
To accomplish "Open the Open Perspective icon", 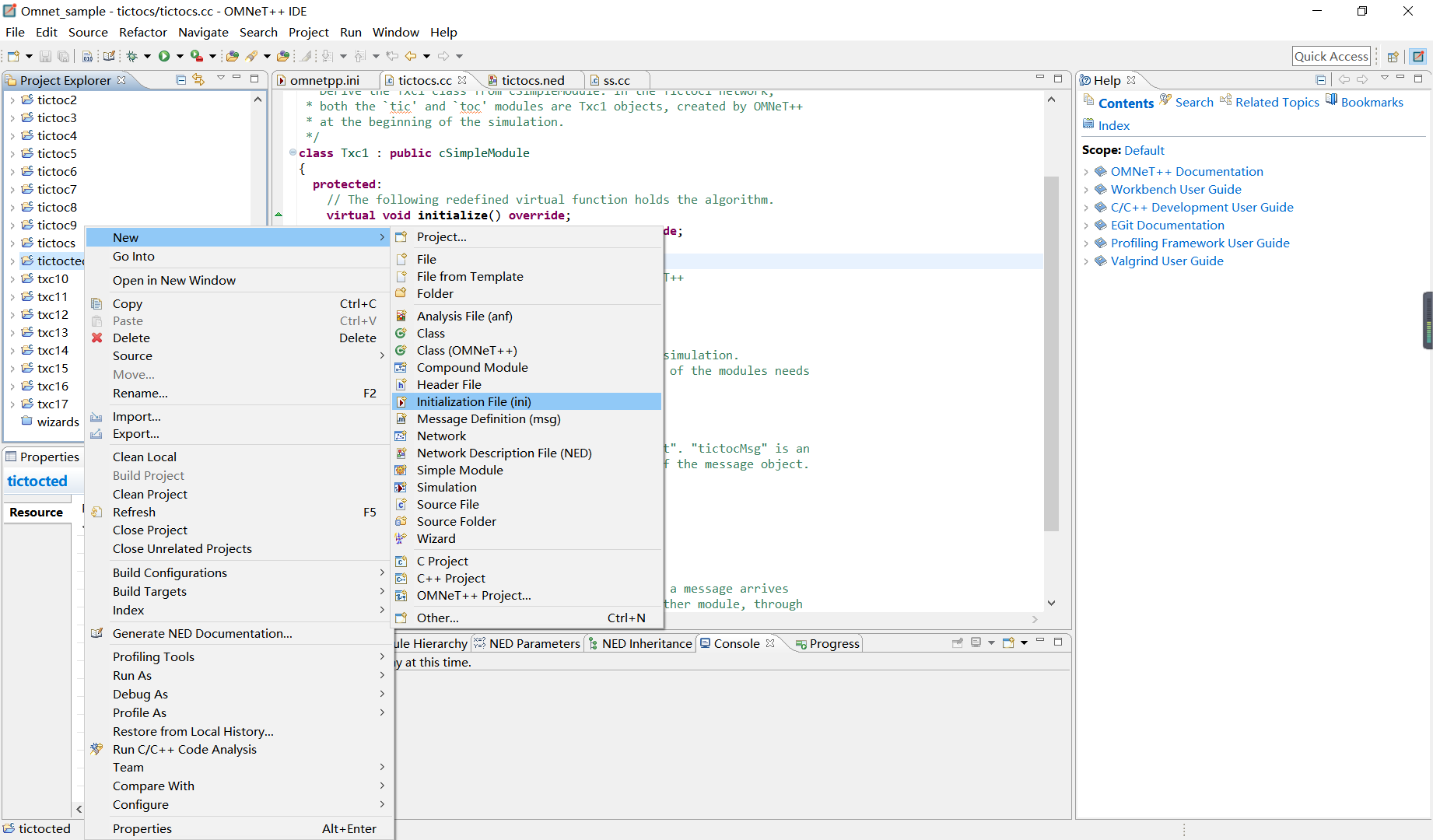I will pyautogui.click(x=1393, y=56).
